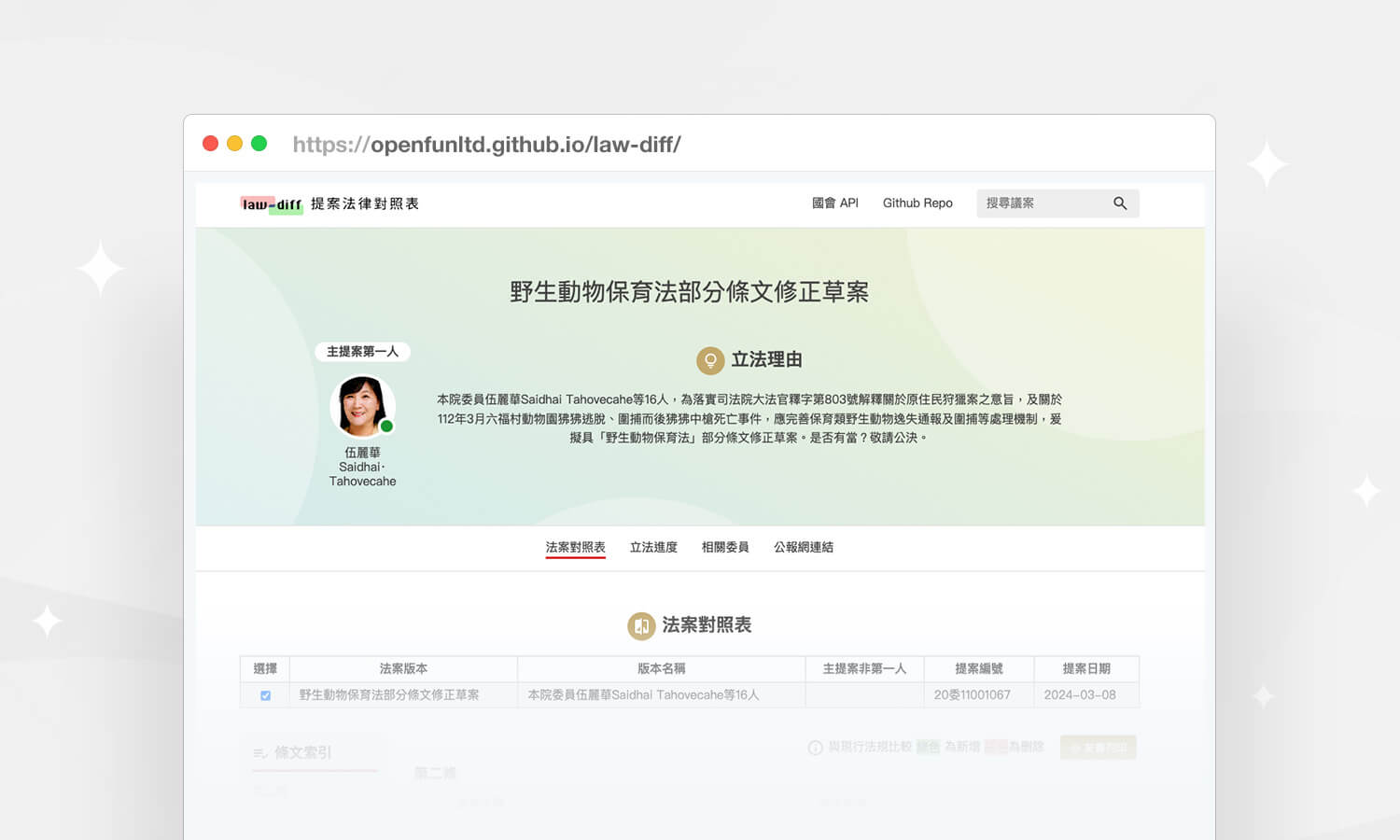
Task: Click the 條文索引 list icon
Action: [259, 753]
